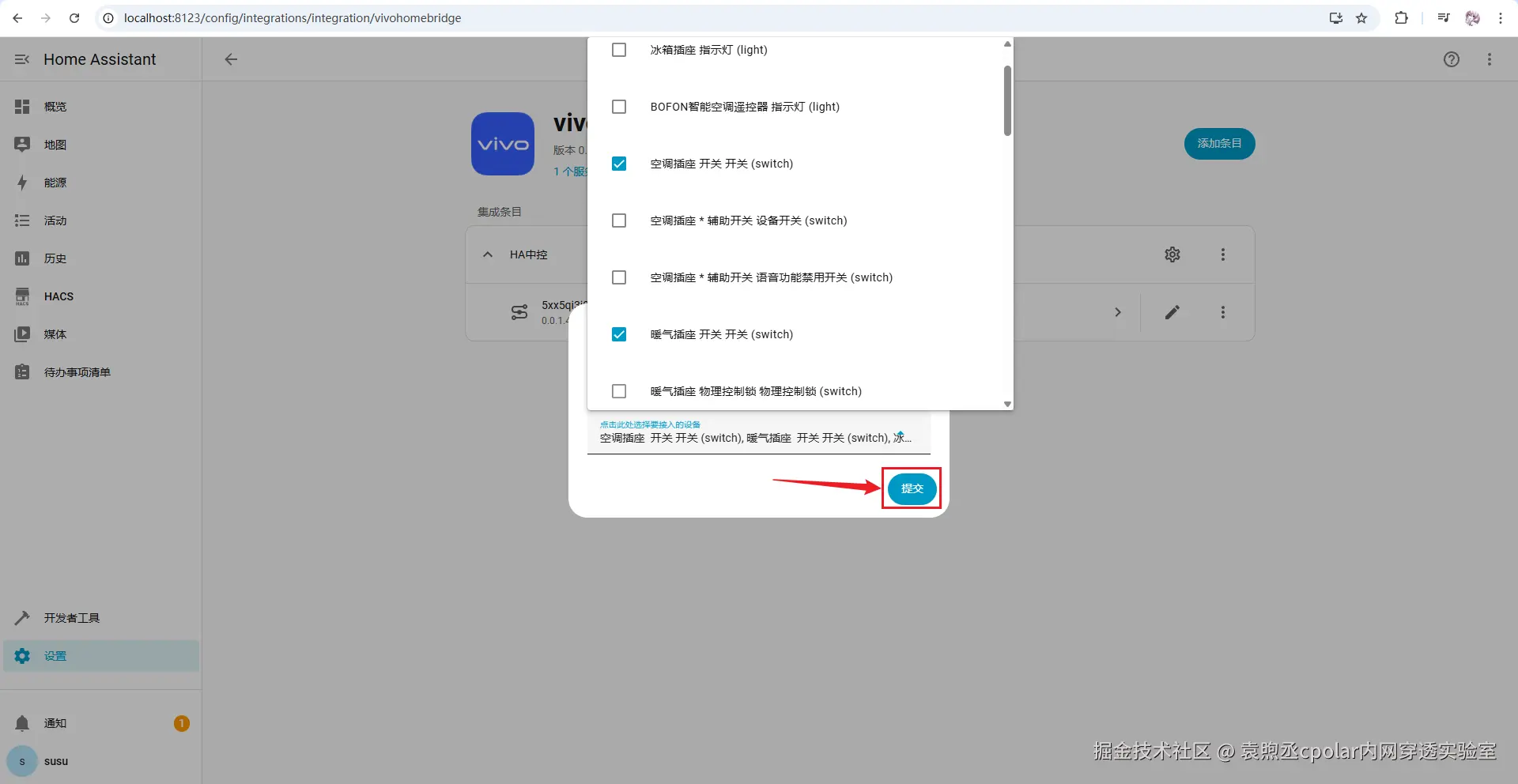Click the vivo integration logo

pos(503,144)
